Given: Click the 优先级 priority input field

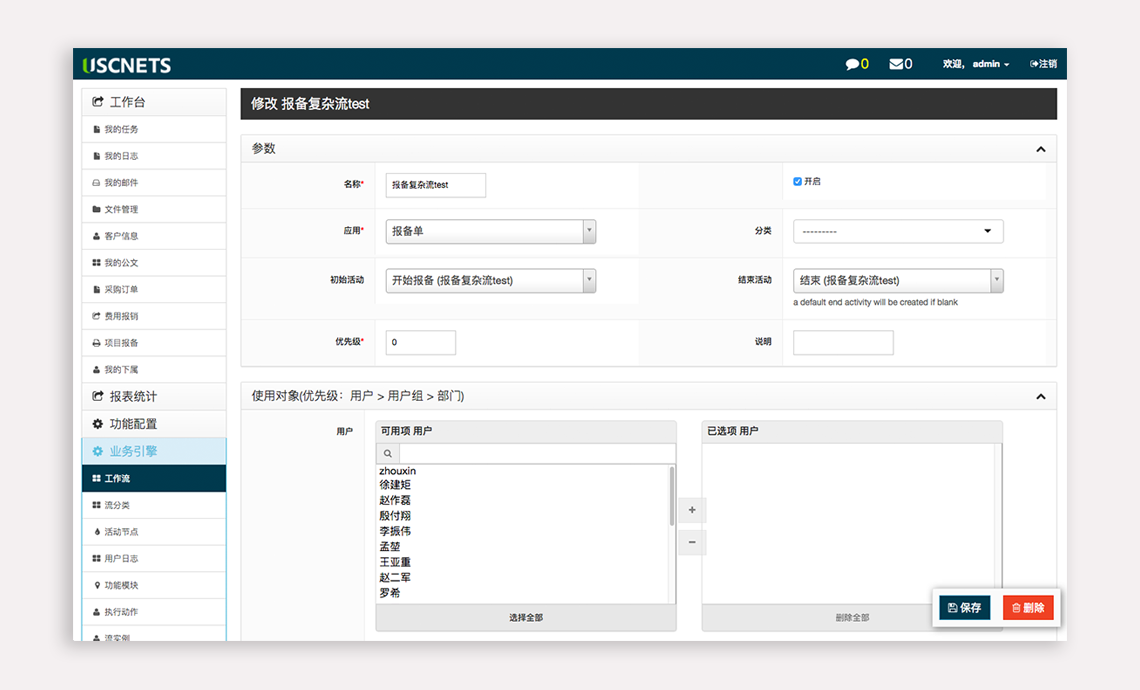Looking at the screenshot, I should point(420,342).
